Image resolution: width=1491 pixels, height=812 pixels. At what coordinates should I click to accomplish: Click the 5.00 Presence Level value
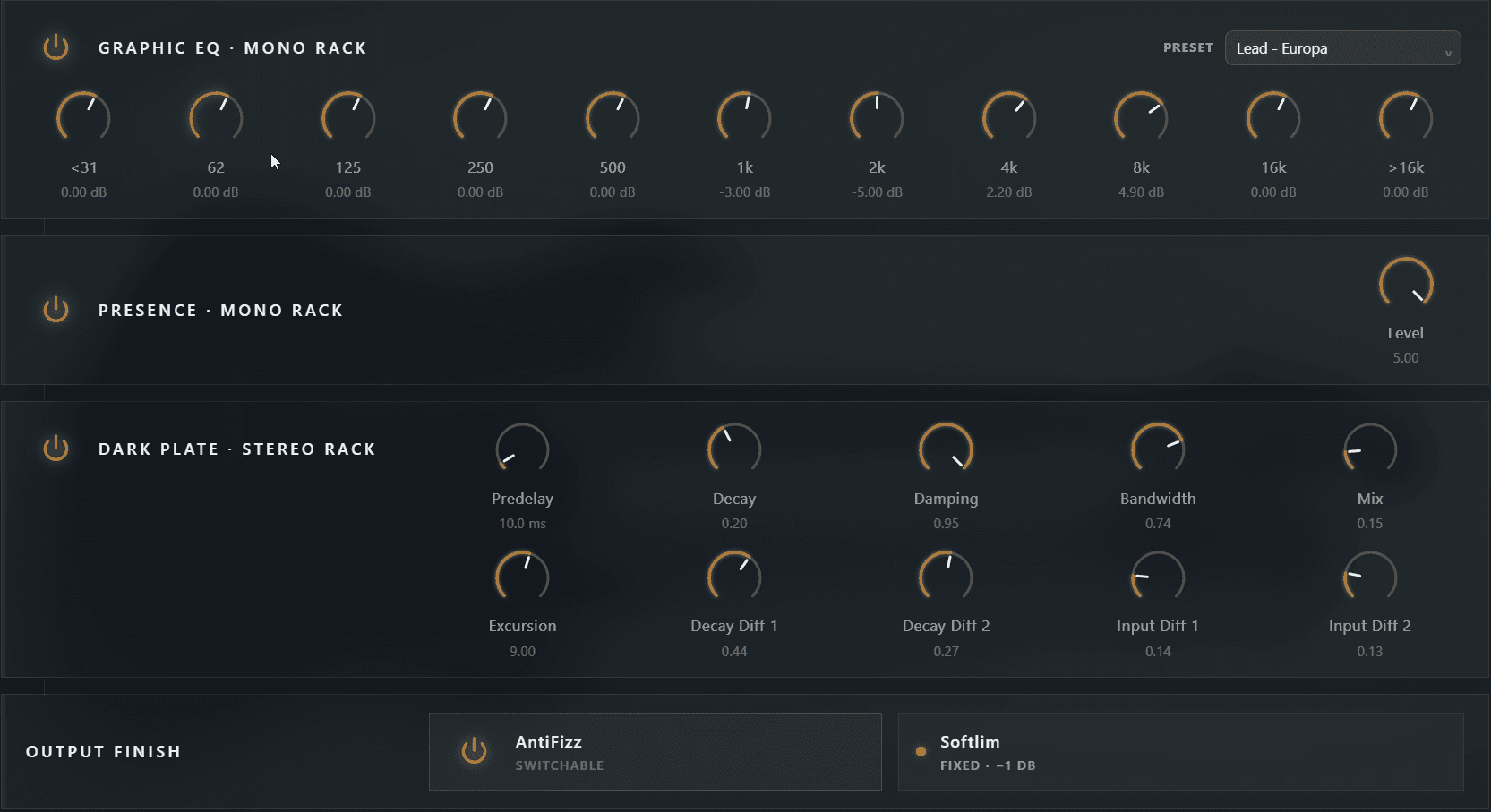[1406, 358]
